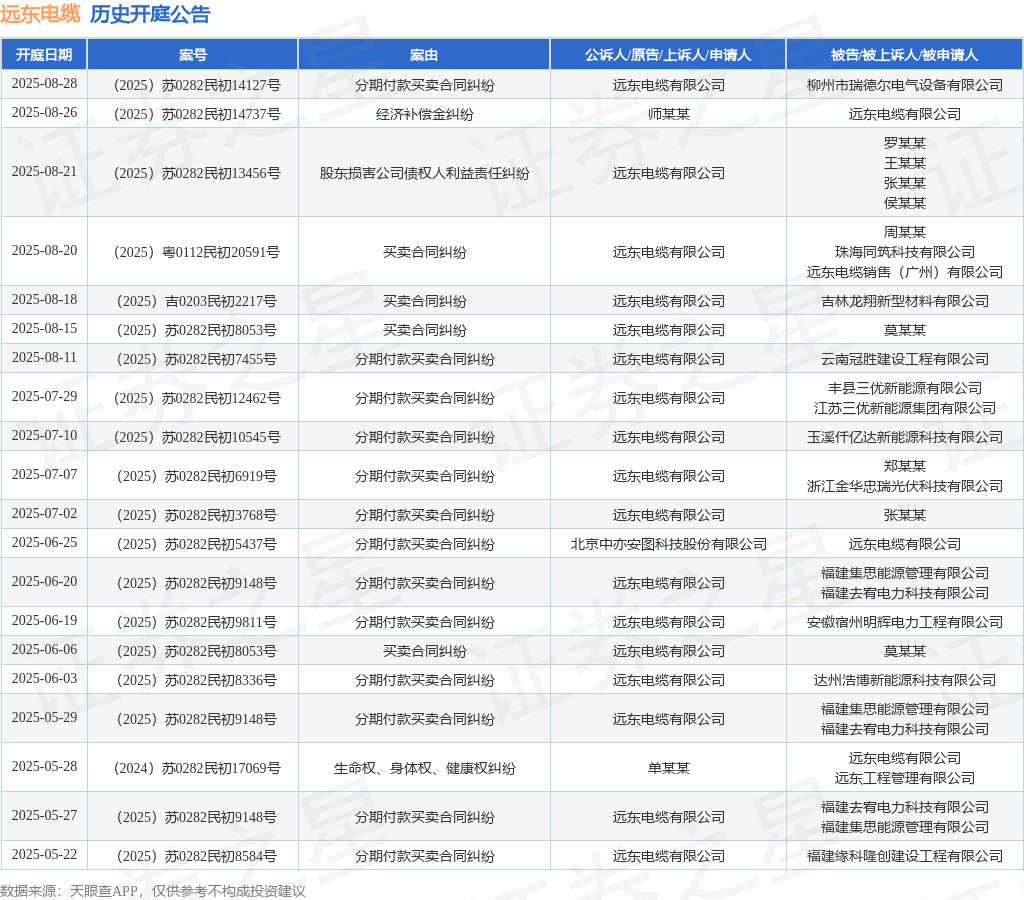Click date cell 2025-07-02
1024x900 pixels.
point(44,513)
